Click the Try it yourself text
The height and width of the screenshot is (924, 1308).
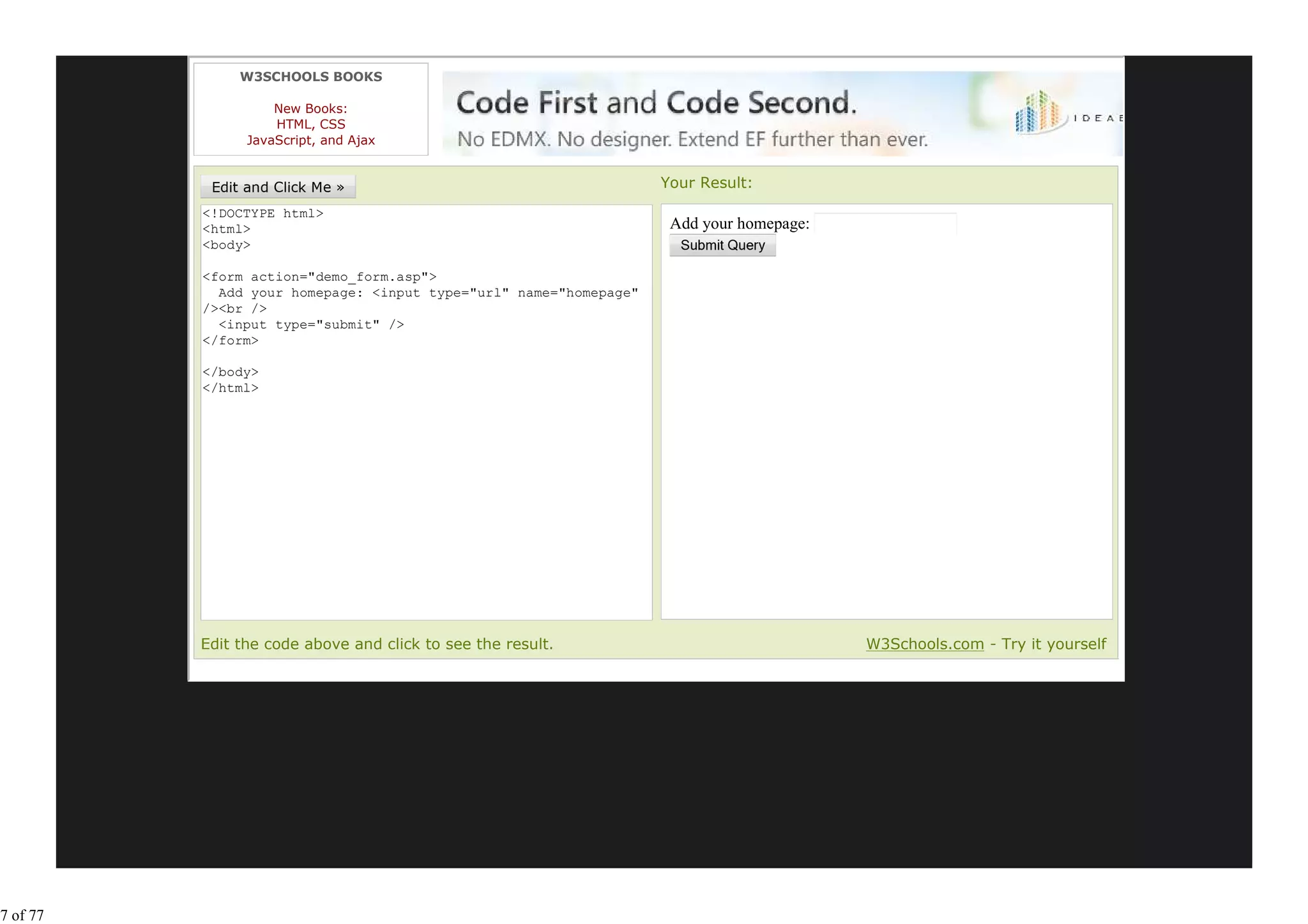pyautogui.click(x=1053, y=644)
